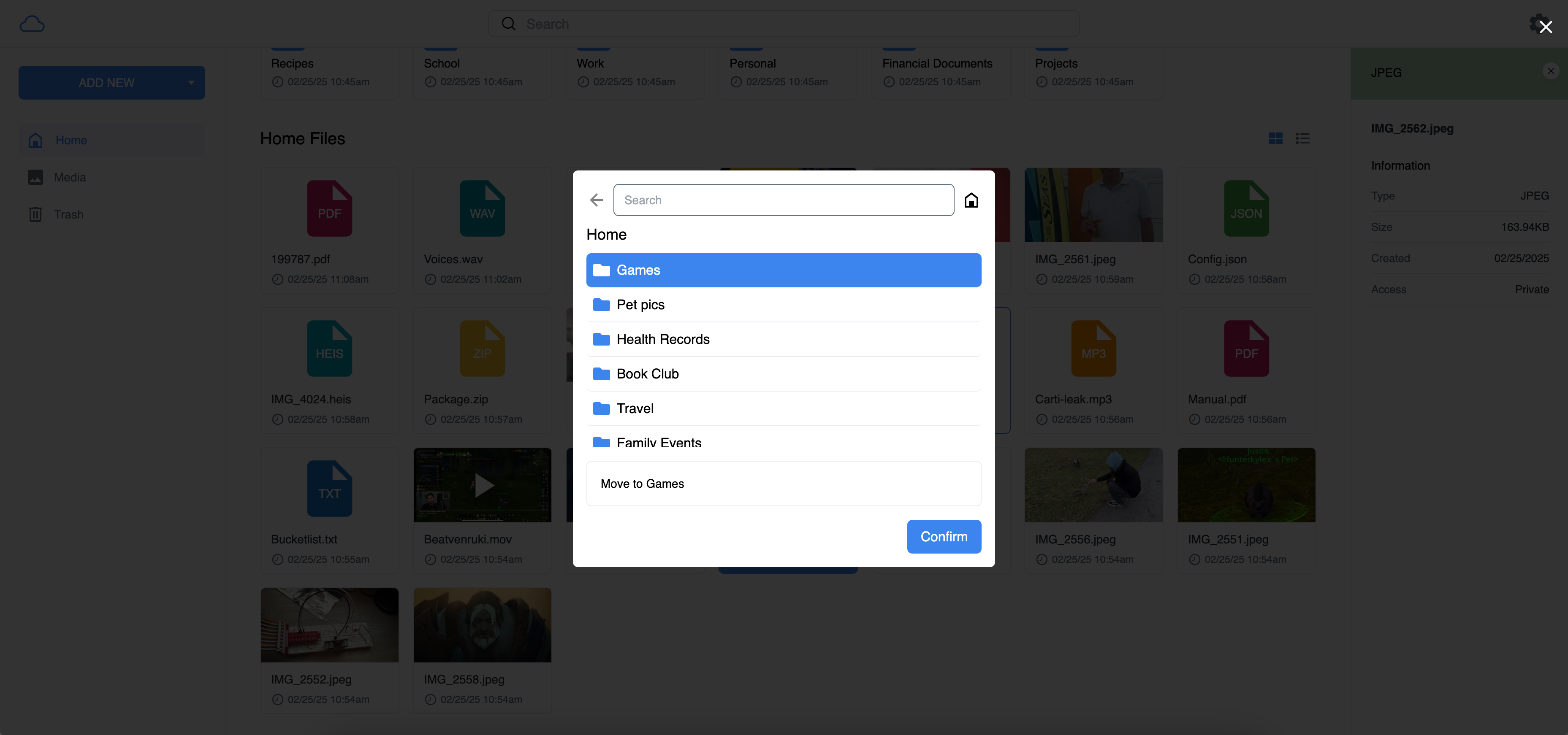
Task: Close the overlay with the X icon
Action: [1546, 27]
